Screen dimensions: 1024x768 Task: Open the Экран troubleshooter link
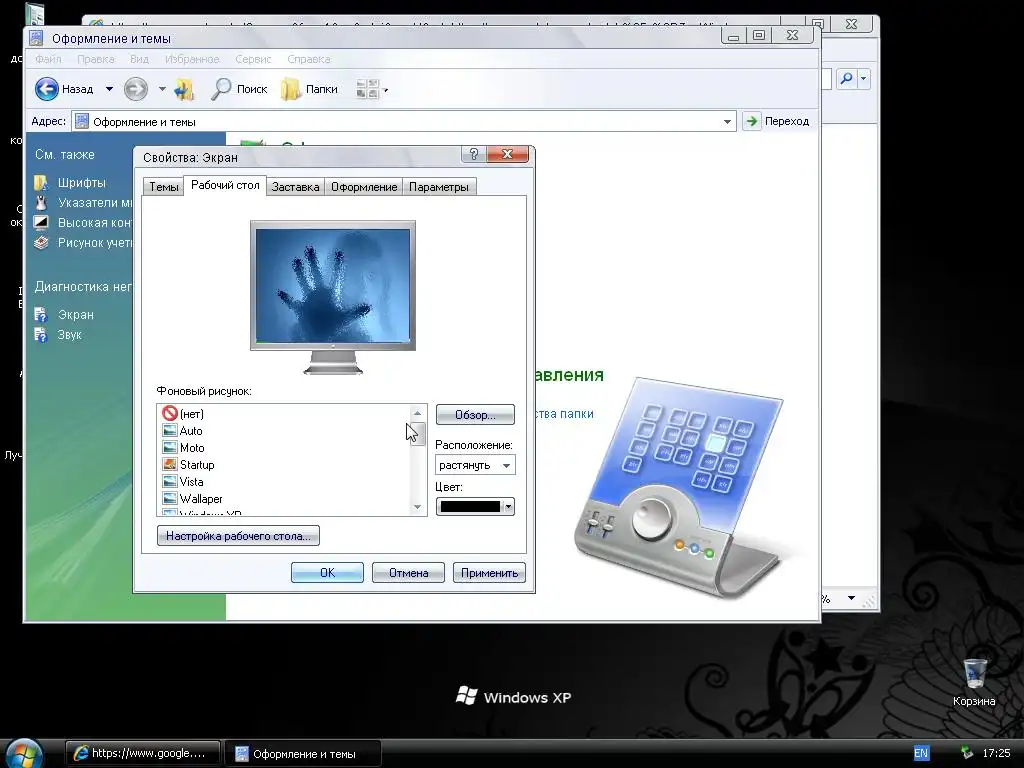pos(76,315)
